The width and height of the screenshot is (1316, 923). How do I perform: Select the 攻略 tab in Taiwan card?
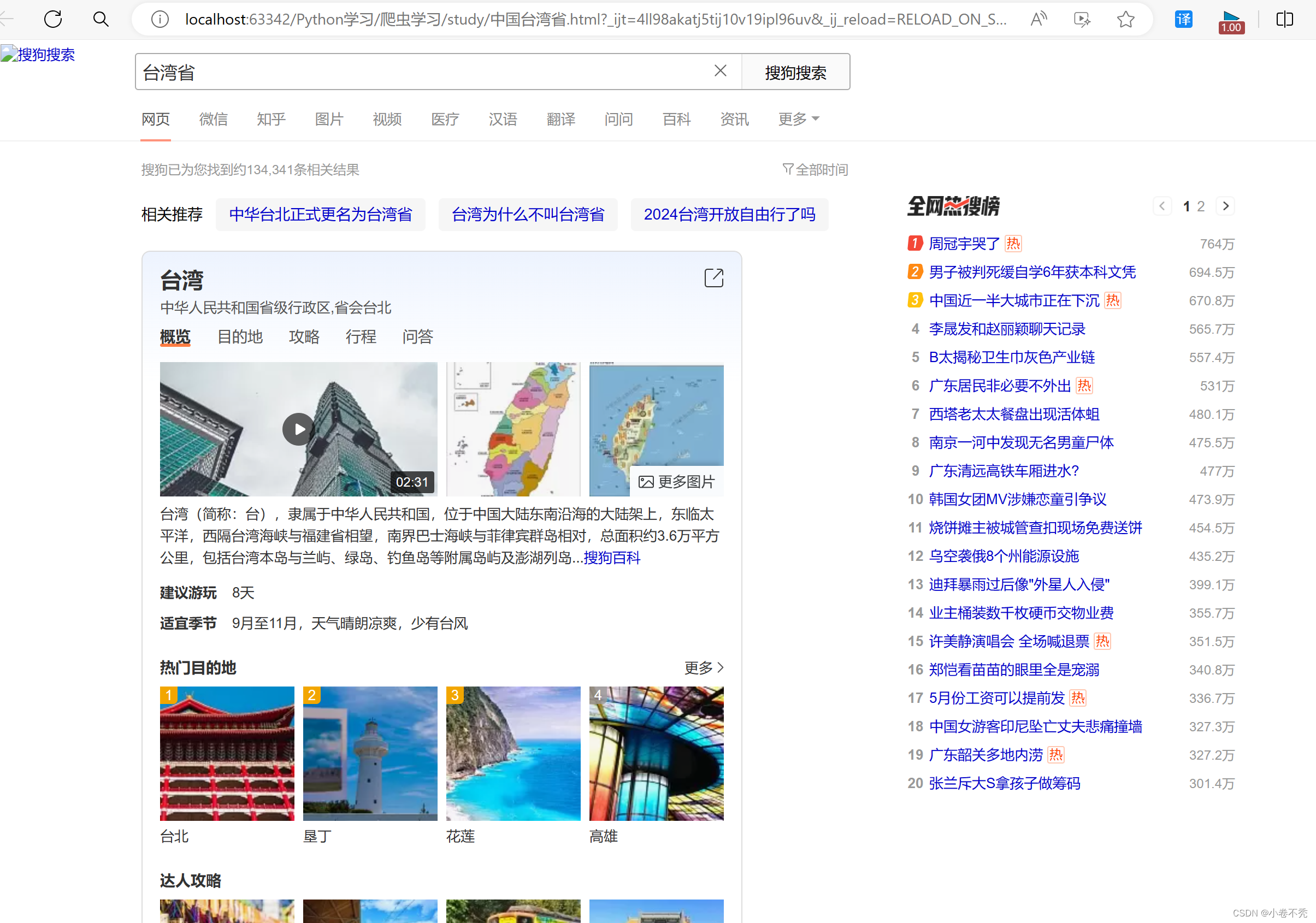tap(304, 337)
